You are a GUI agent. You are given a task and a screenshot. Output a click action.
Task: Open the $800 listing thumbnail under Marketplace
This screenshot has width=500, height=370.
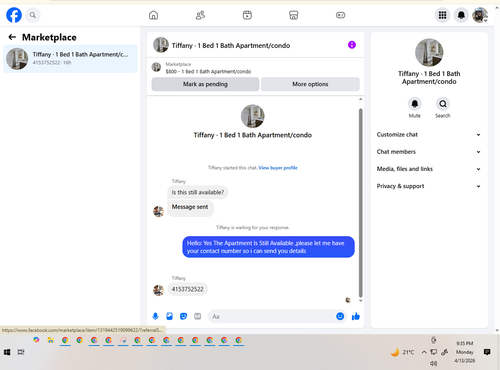click(x=156, y=67)
